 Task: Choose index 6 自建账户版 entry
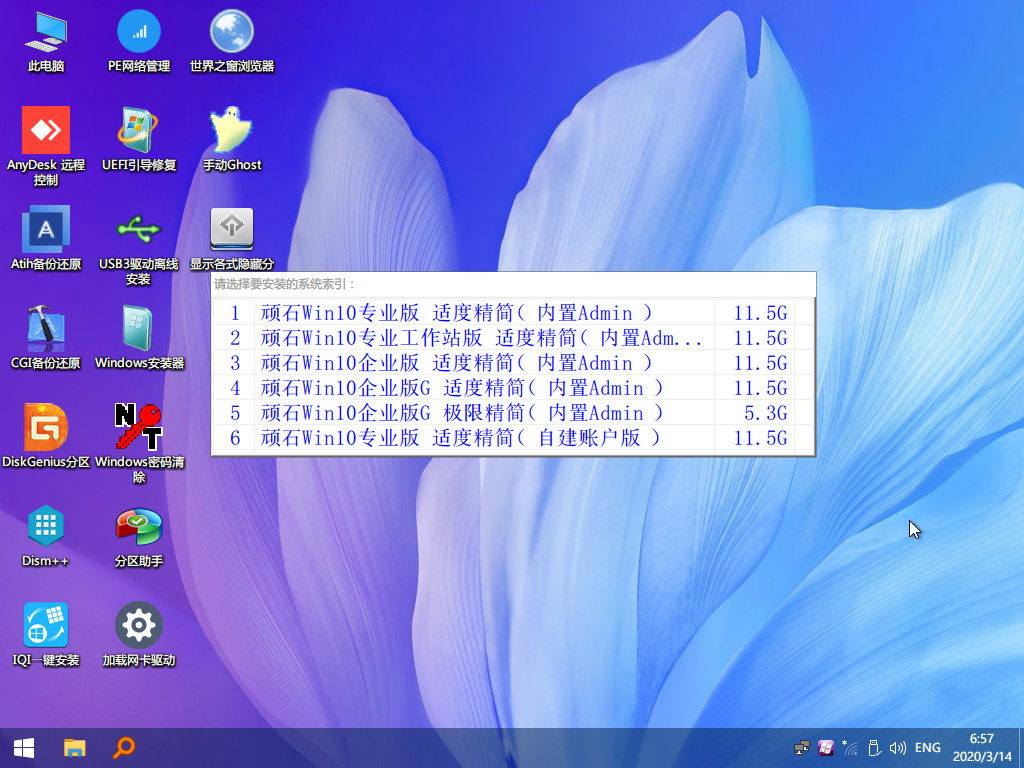482,438
